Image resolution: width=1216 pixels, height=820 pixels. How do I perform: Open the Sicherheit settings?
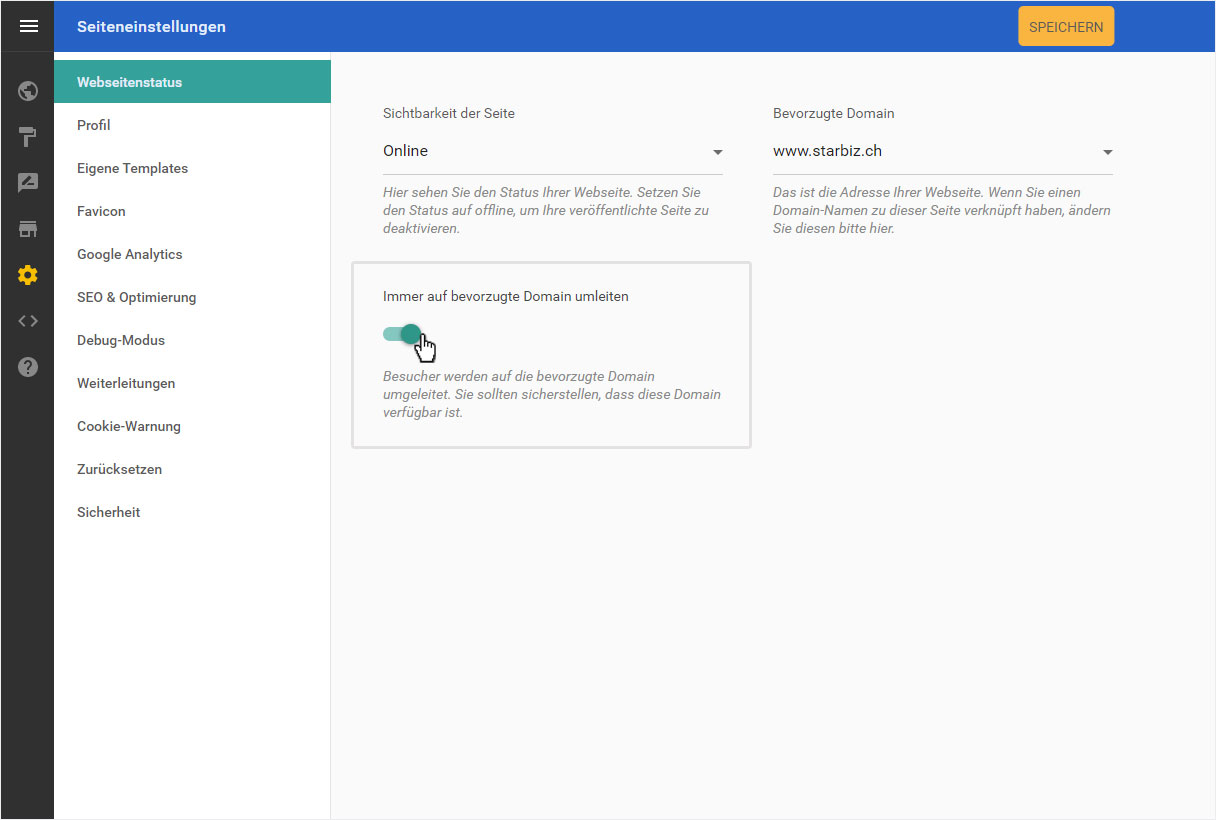(x=192, y=512)
